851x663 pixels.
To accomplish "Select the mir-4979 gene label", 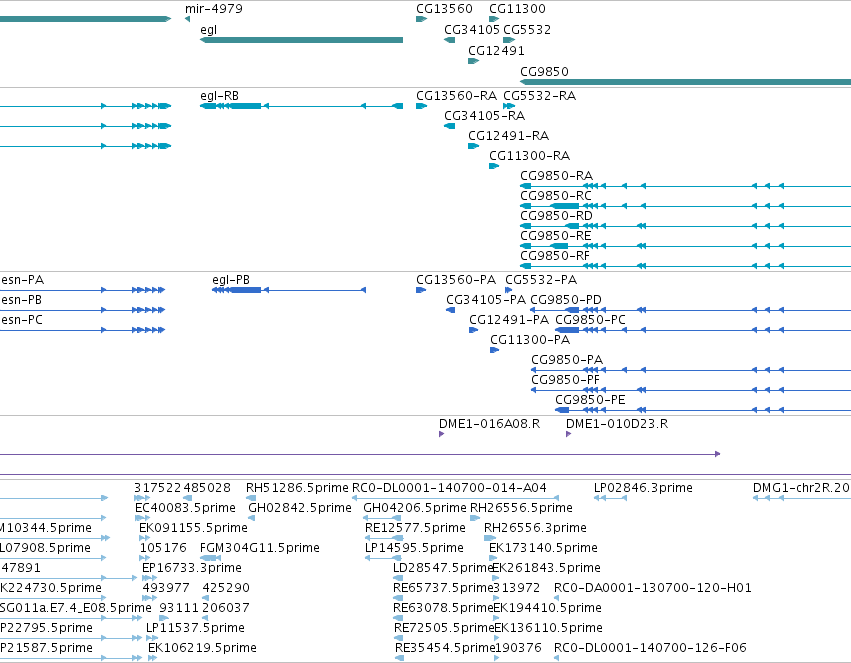I will pos(214,9).
